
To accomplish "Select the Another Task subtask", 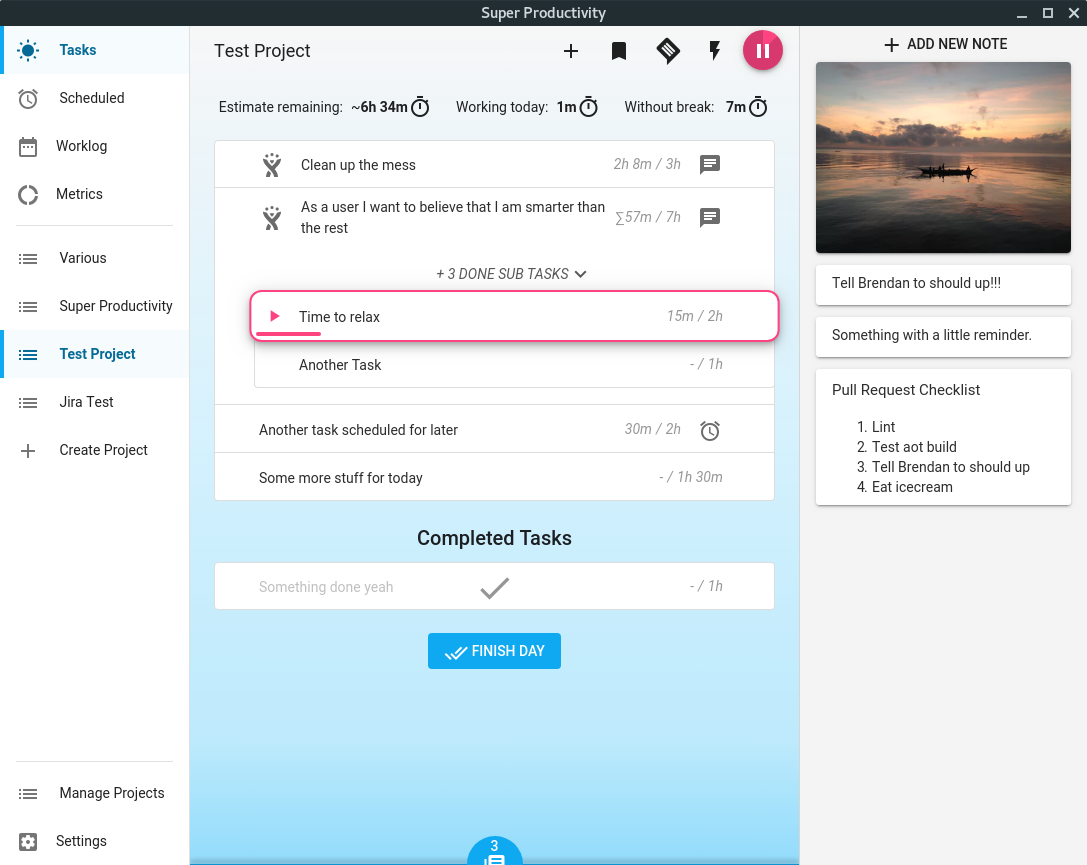I will [514, 365].
